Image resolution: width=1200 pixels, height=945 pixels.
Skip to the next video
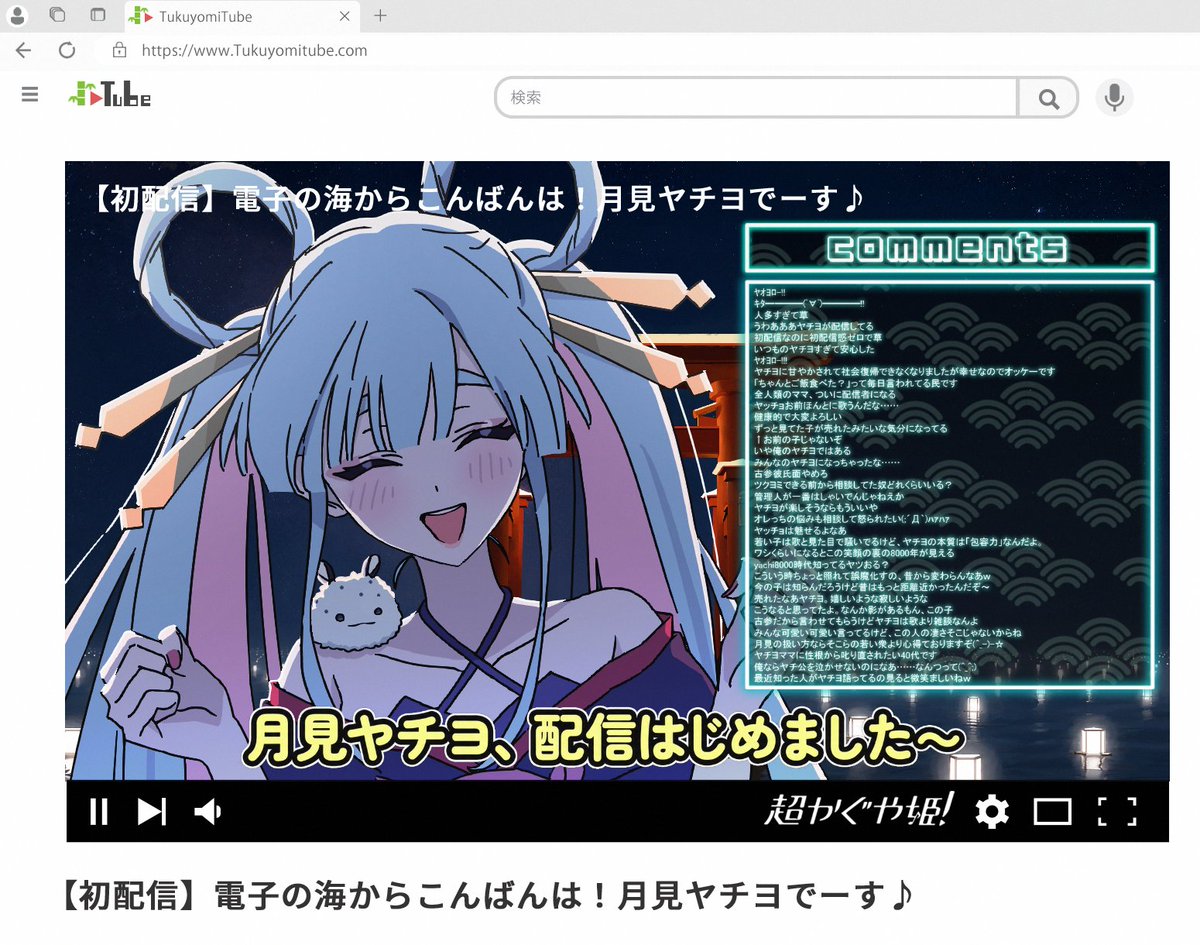point(152,811)
